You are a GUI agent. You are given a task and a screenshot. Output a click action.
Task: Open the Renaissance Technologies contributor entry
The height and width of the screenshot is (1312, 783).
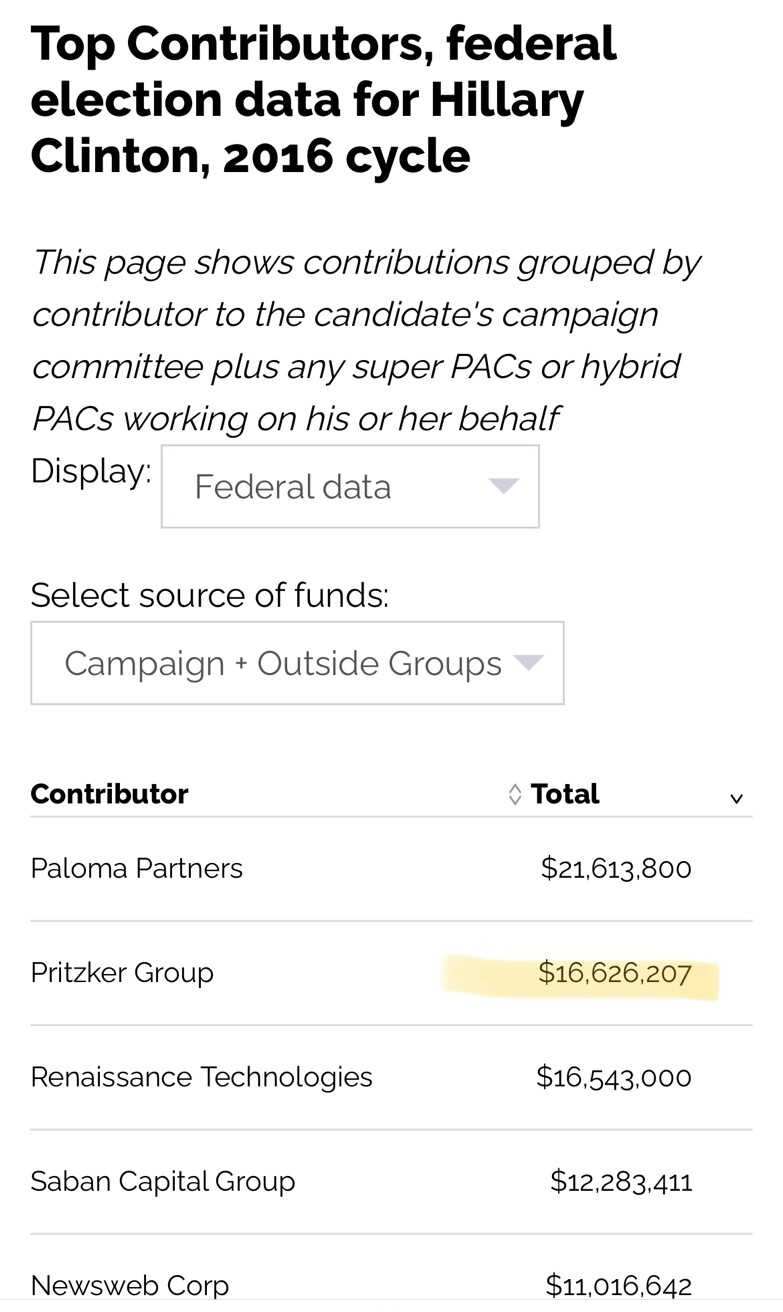click(201, 1077)
